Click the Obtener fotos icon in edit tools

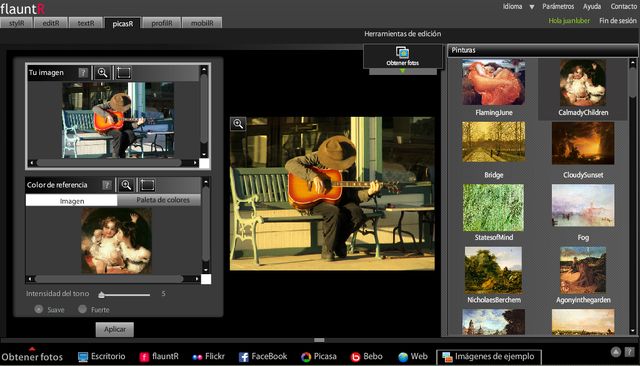(402, 52)
